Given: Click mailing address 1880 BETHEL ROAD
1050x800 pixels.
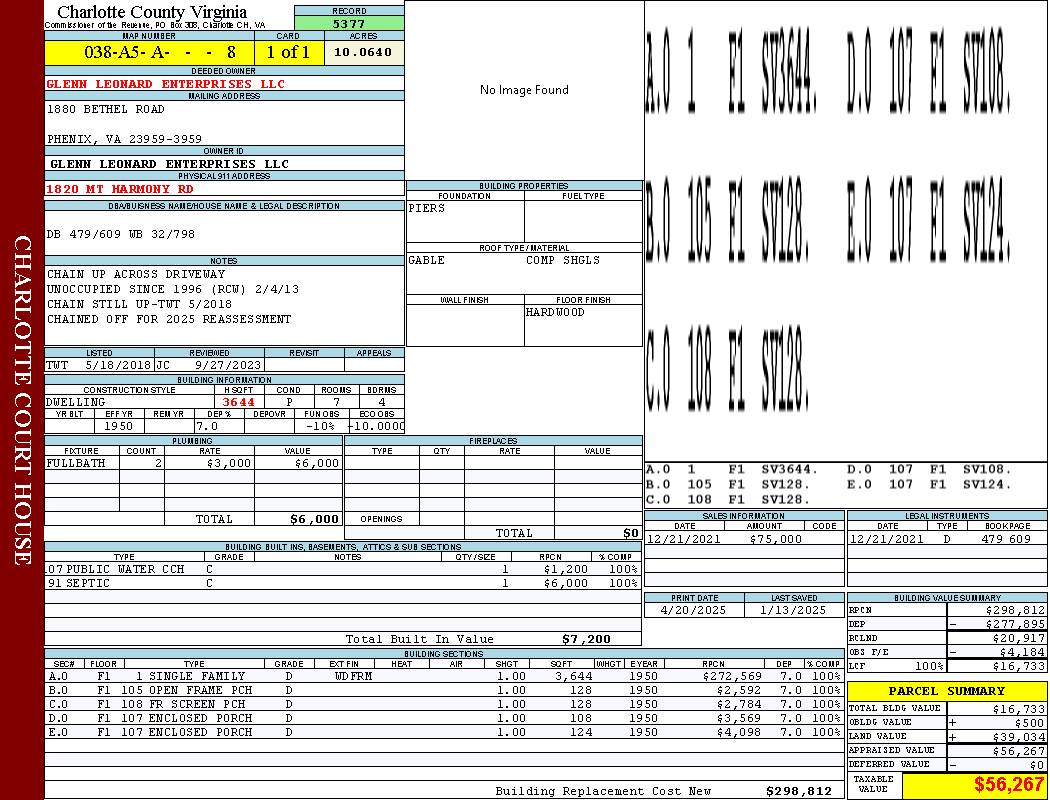Looking at the screenshot, I should [106, 109].
